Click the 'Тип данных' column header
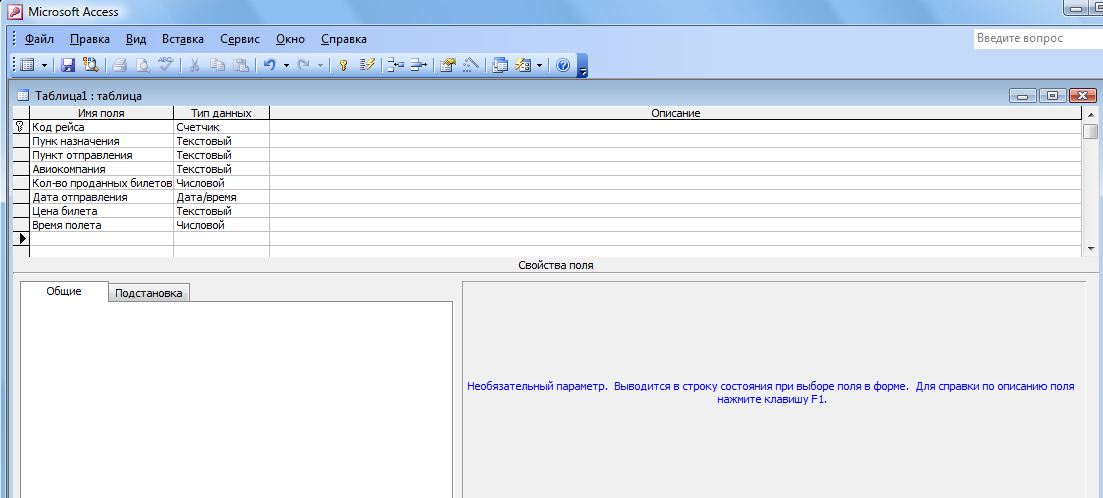Viewport: 1103px width, 498px height. coord(222,113)
